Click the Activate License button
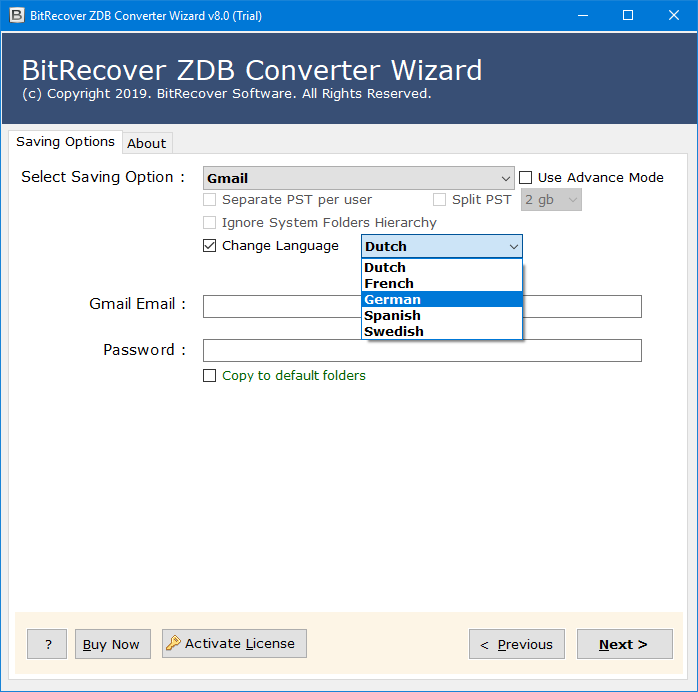This screenshot has width=698, height=692. point(234,643)
